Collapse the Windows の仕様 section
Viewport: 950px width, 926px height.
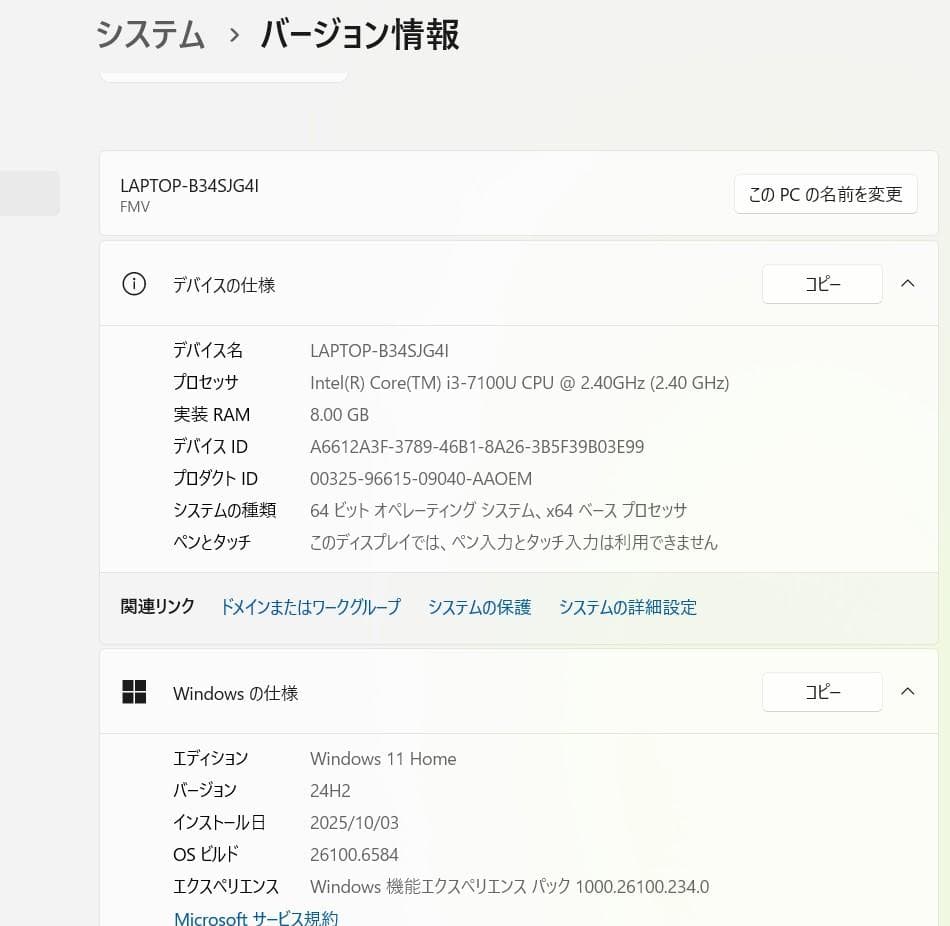point(907,691)
